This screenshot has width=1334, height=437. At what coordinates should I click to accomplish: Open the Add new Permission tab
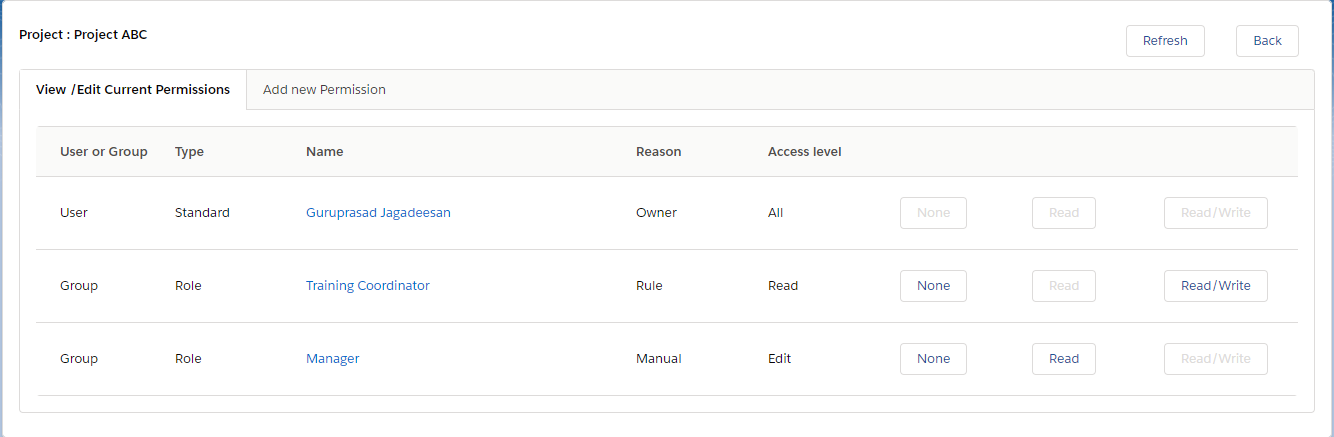(324, 89)
